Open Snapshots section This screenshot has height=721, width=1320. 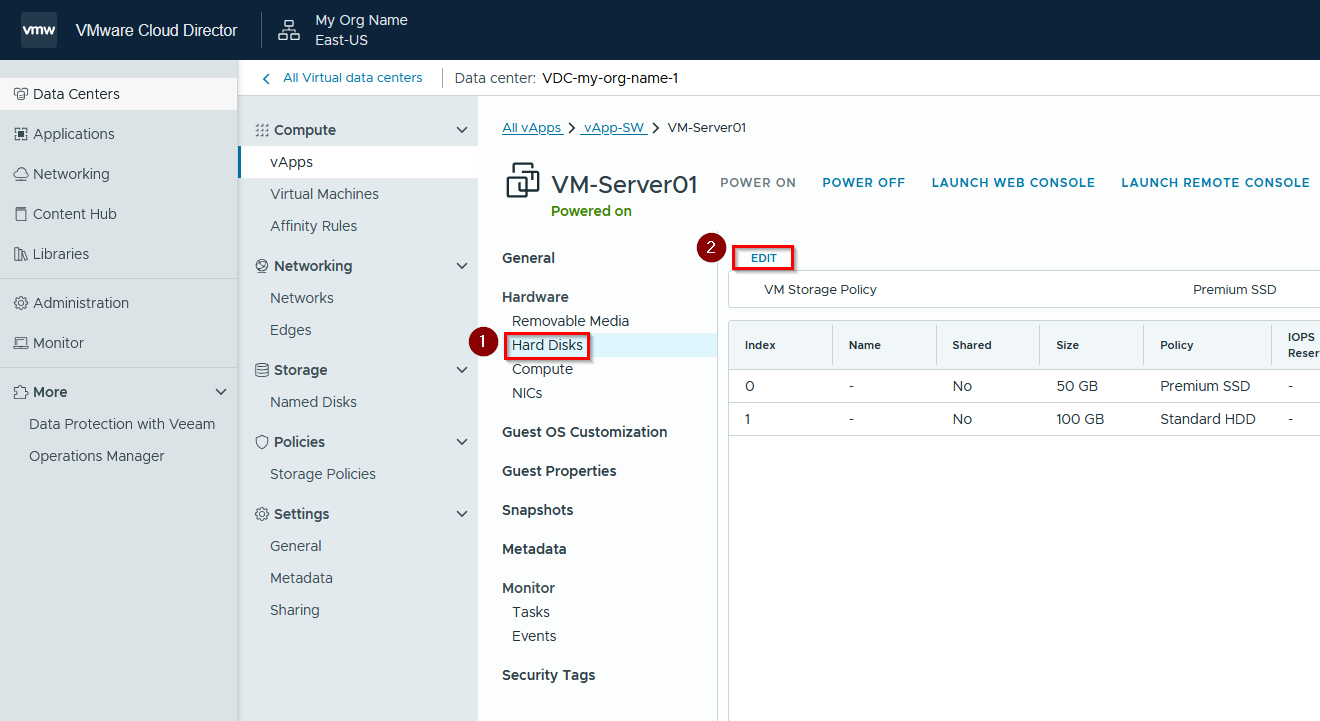click(x=537, y=510)
